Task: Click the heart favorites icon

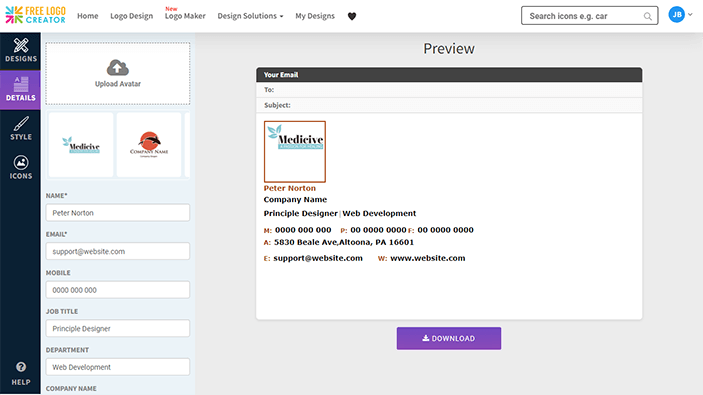Action: click(352, 16)
